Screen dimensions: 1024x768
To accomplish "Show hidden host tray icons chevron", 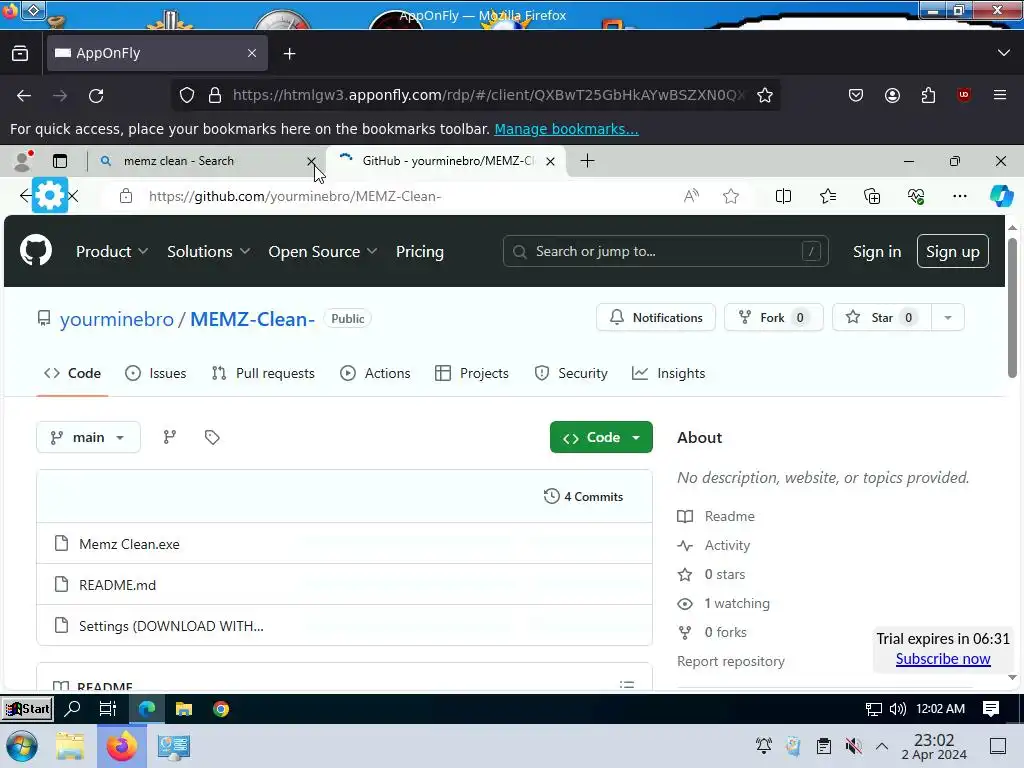I will click(x=882, y=746).
